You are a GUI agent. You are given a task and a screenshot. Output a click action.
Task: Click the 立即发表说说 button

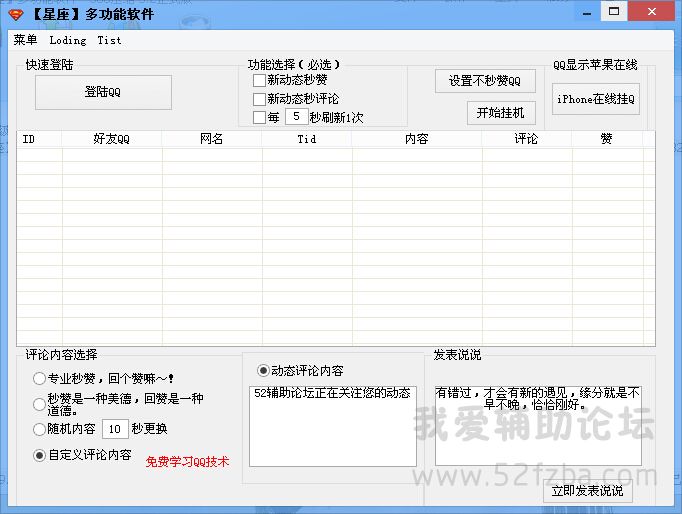pos(588,491)
